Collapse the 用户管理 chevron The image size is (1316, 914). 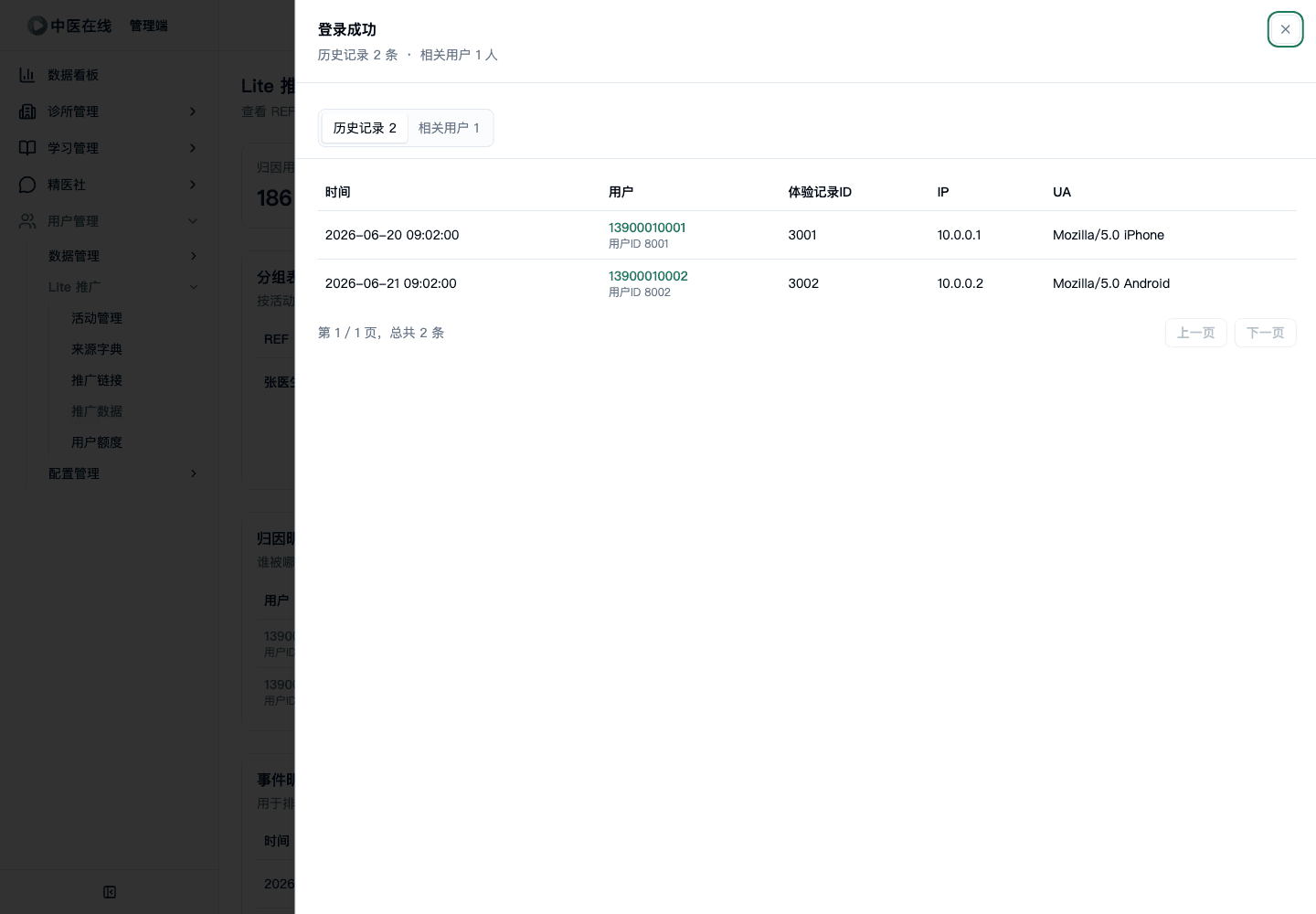(193, 221)
